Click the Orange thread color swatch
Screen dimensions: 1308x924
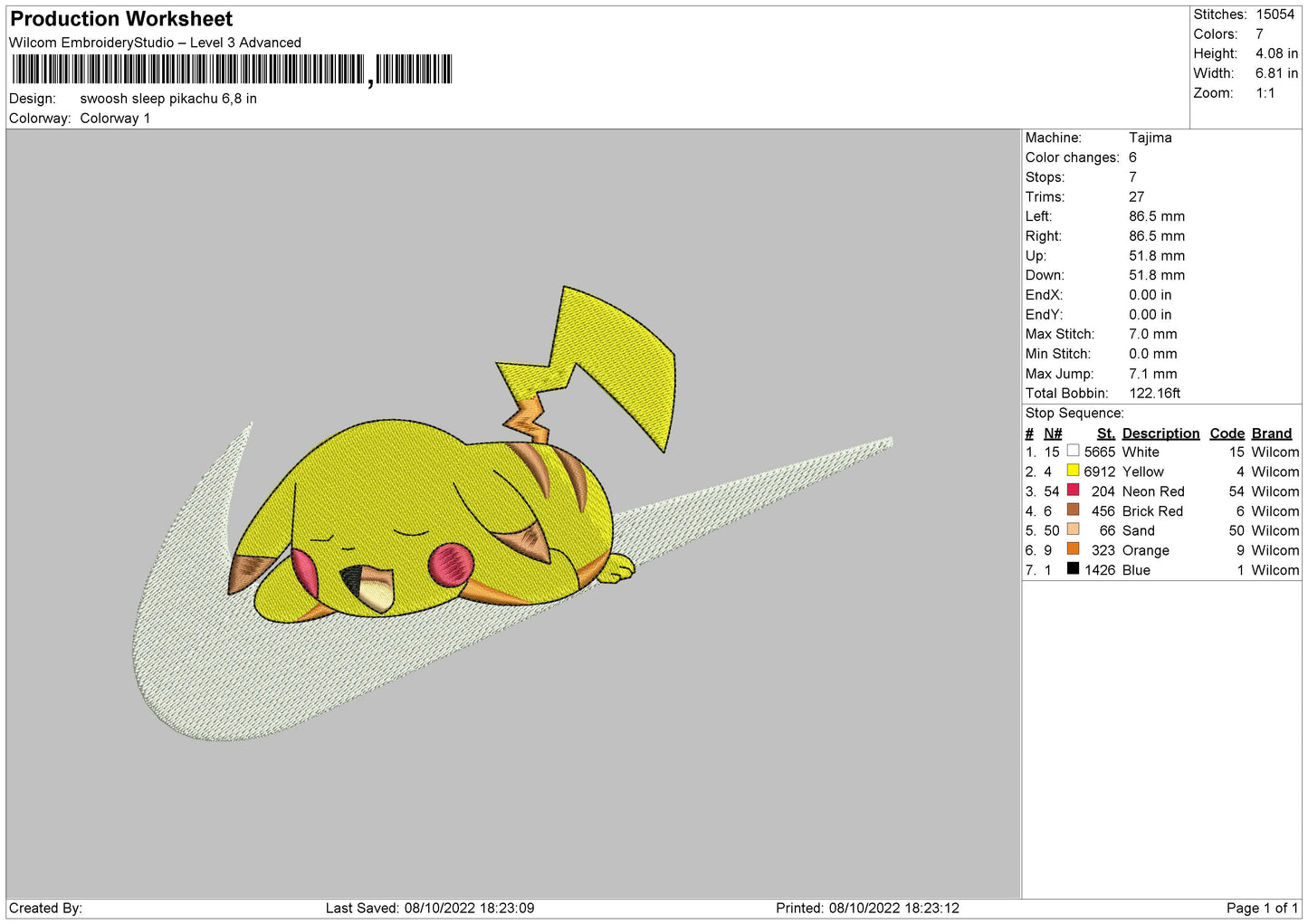[x=1073, y=549]
